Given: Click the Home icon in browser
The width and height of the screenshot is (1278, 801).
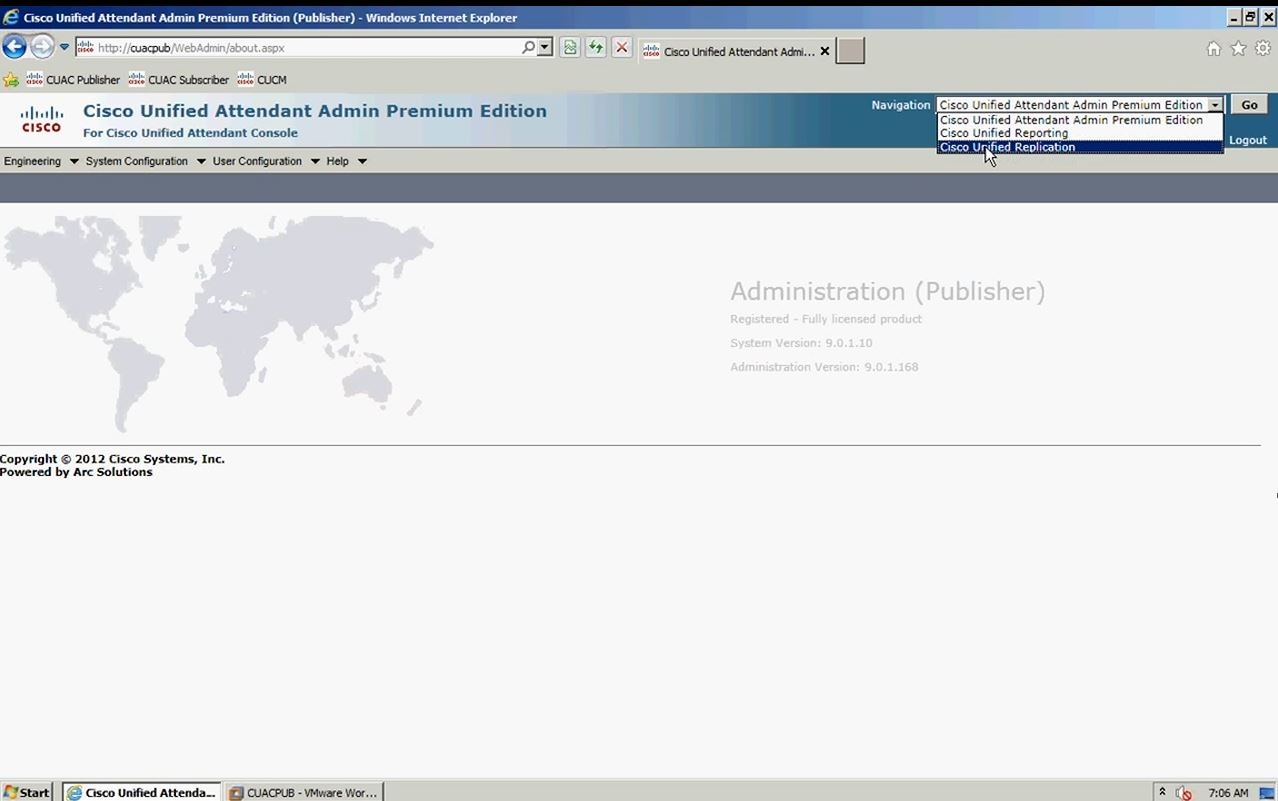Looking at the screenshot, I should (1213, 48).
